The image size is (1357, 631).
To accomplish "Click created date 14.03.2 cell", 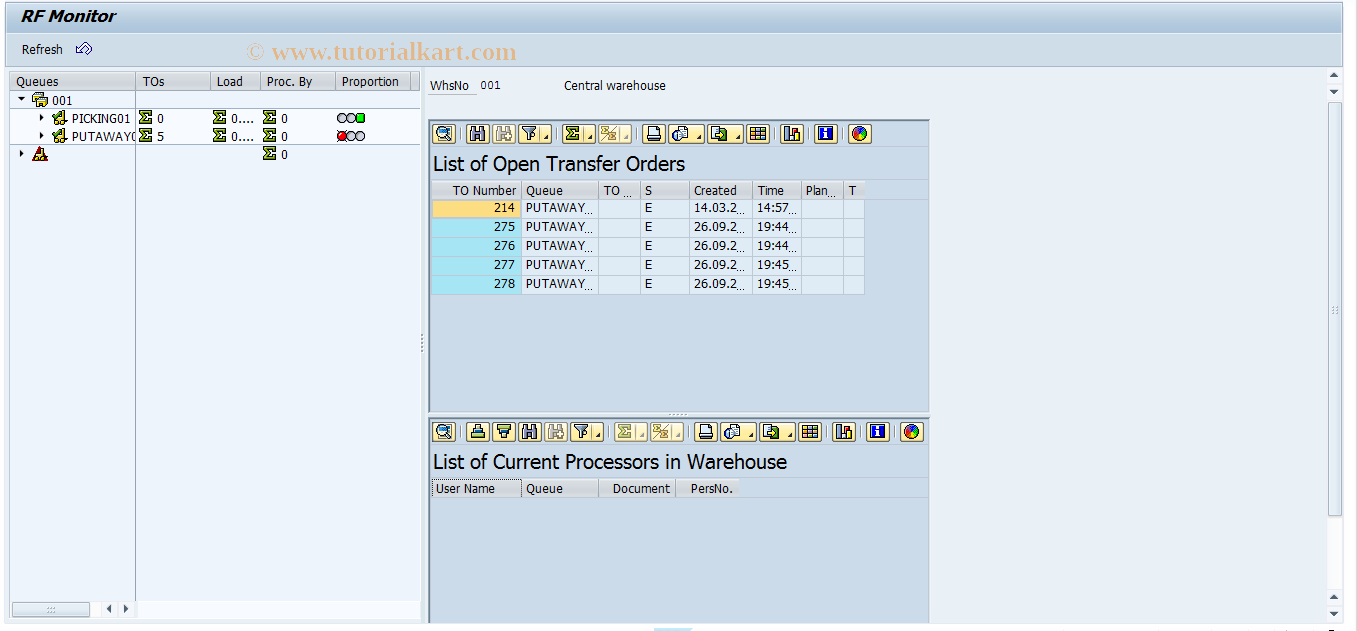I will pos(720,208).
